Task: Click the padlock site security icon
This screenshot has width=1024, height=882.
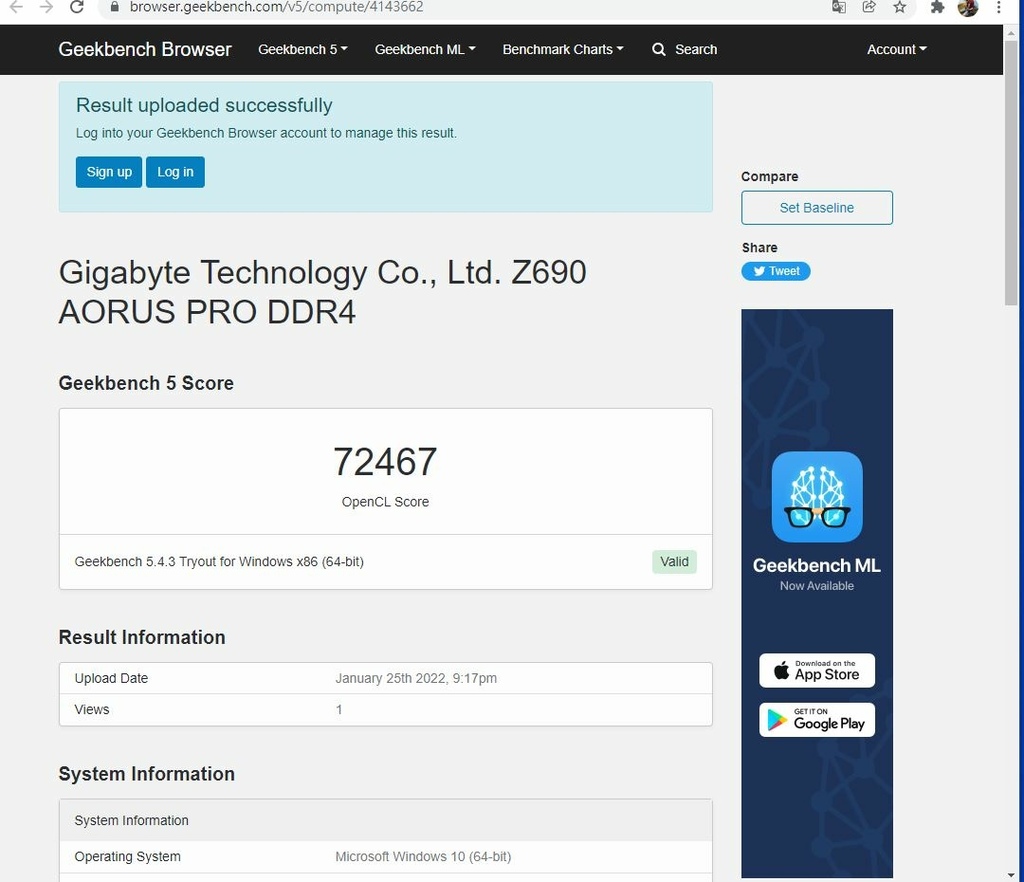Action: [114, 7]
